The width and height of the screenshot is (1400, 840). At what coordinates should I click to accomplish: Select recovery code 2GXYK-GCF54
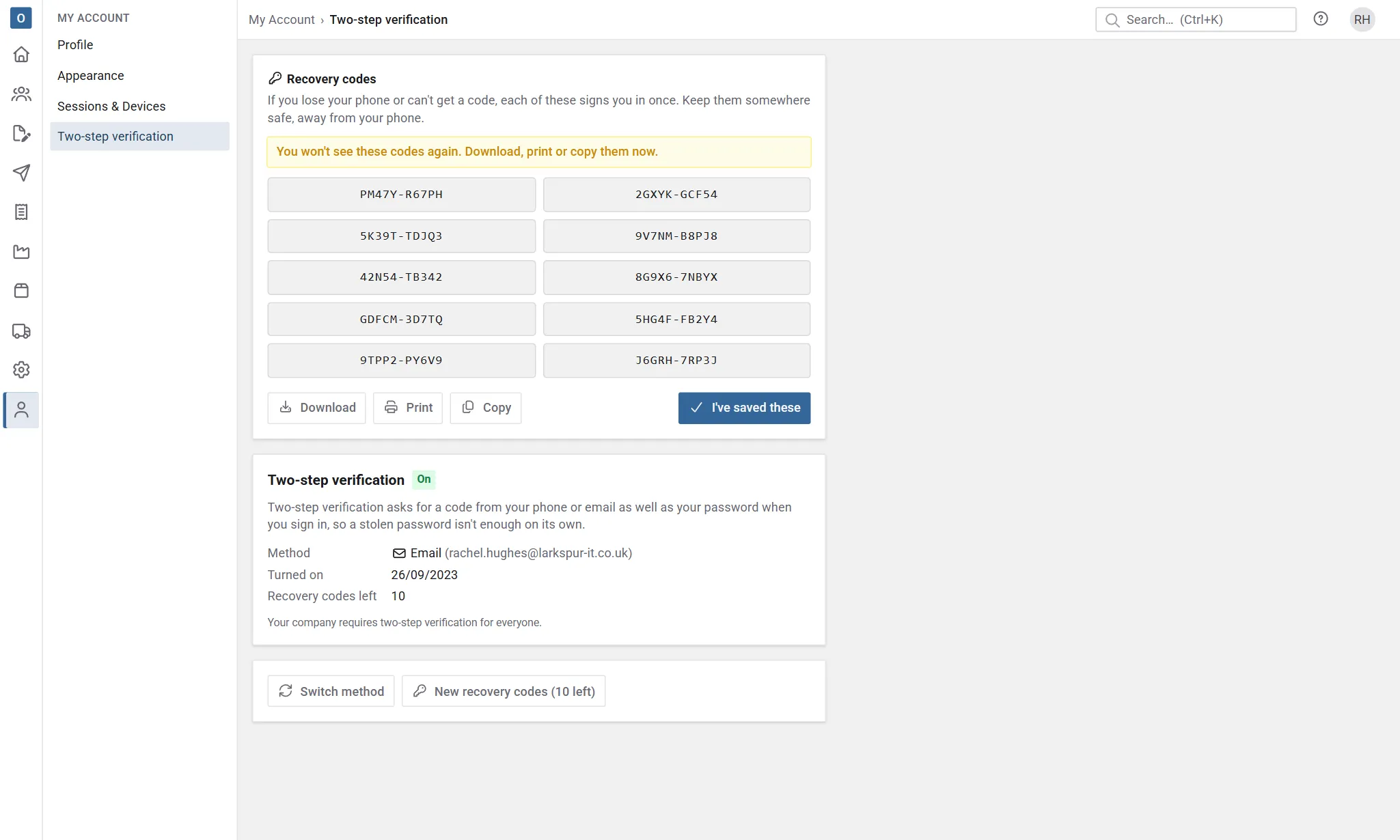tap(676, 195)
